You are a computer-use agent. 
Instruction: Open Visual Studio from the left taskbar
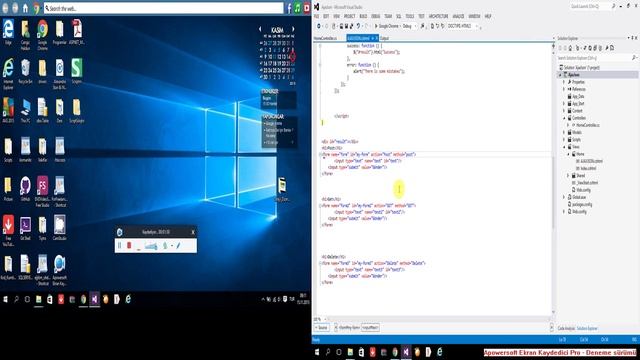pos(94,299)
